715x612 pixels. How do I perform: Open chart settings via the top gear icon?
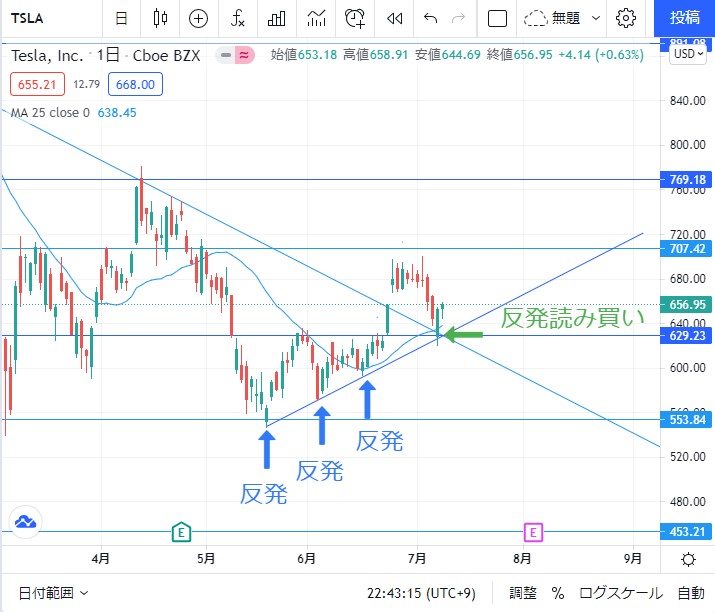(x=626, y=18)
